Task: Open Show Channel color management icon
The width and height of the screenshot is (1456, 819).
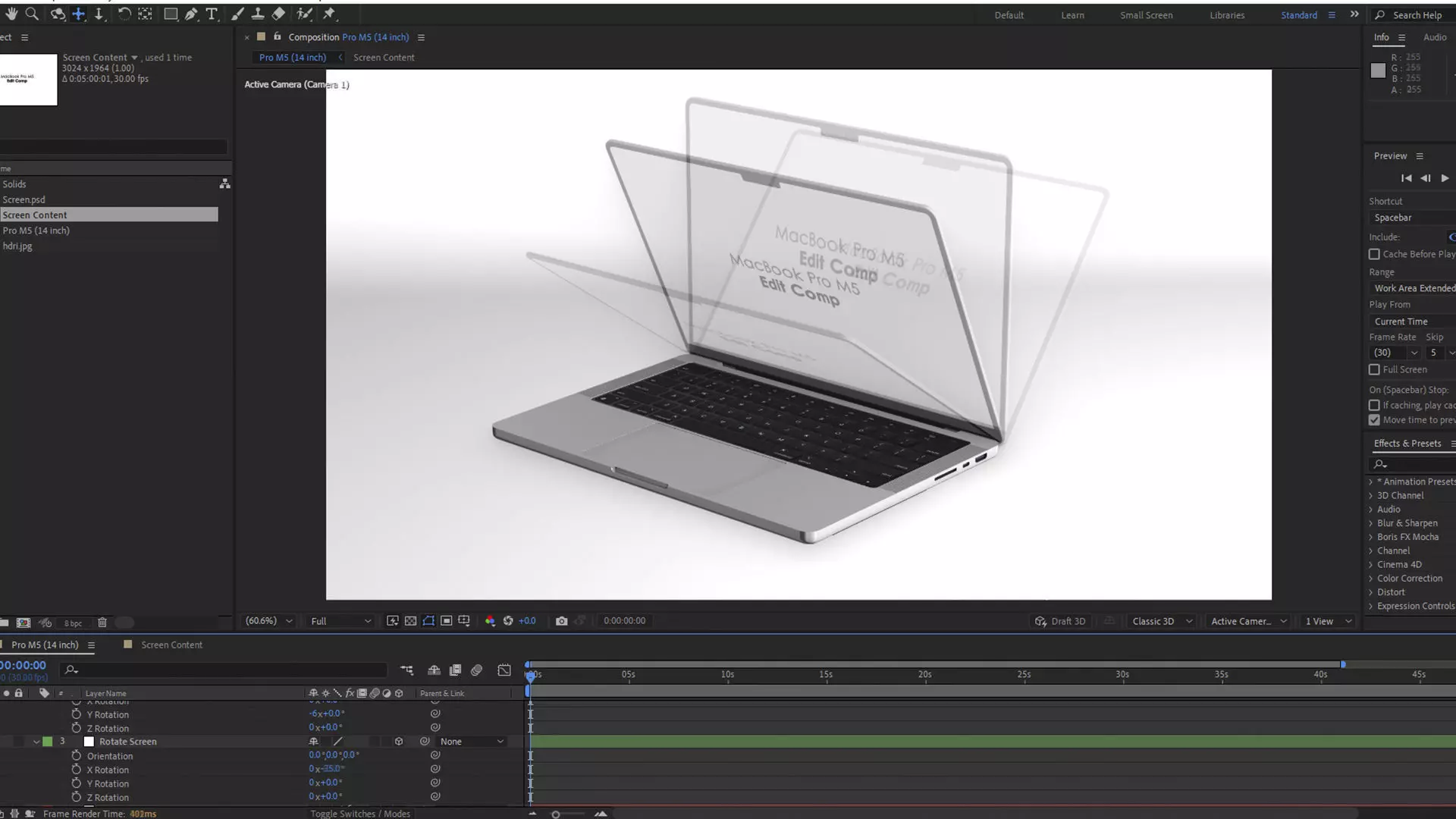Action: (490, 621)
